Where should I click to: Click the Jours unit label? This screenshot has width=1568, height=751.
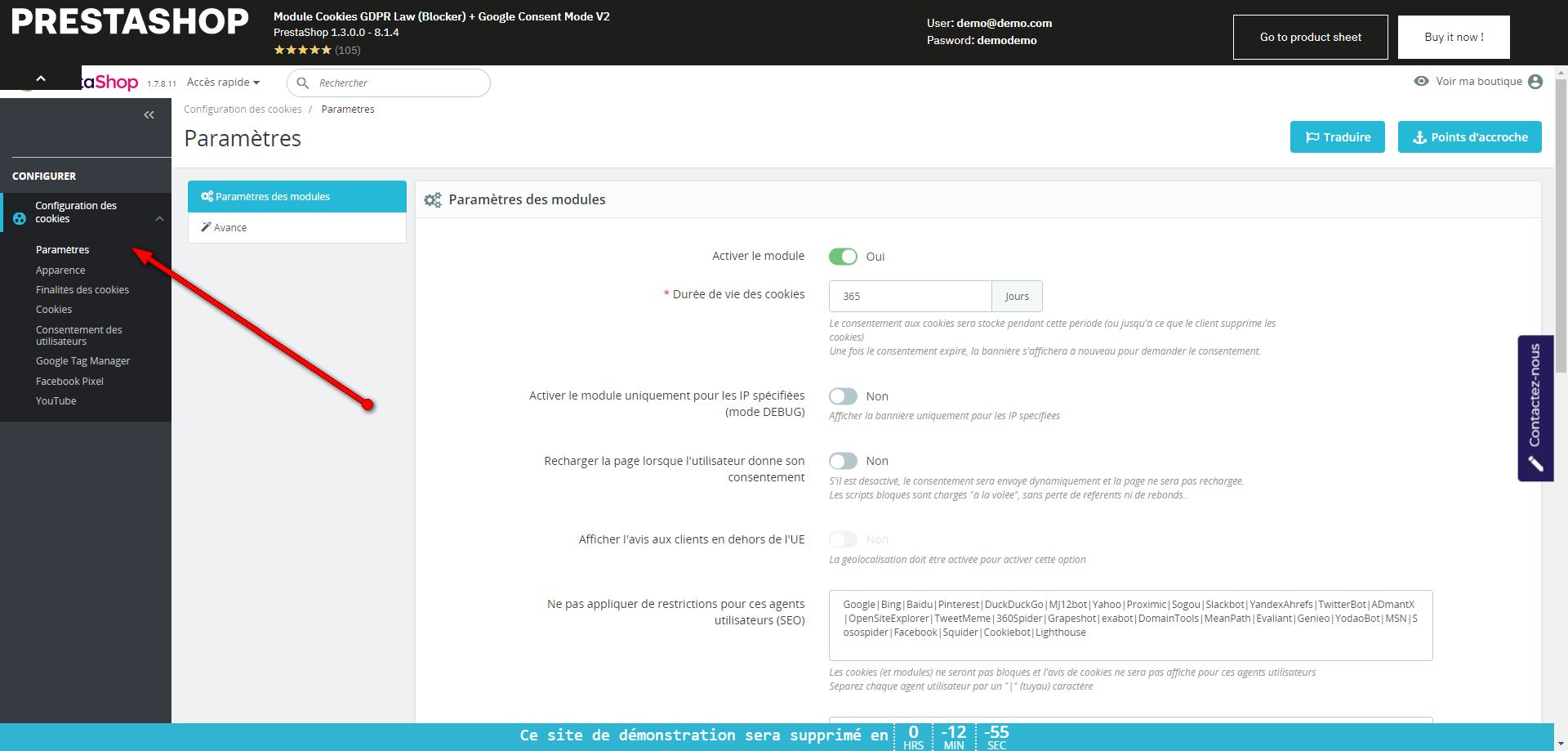click(x=1017, y=297)
